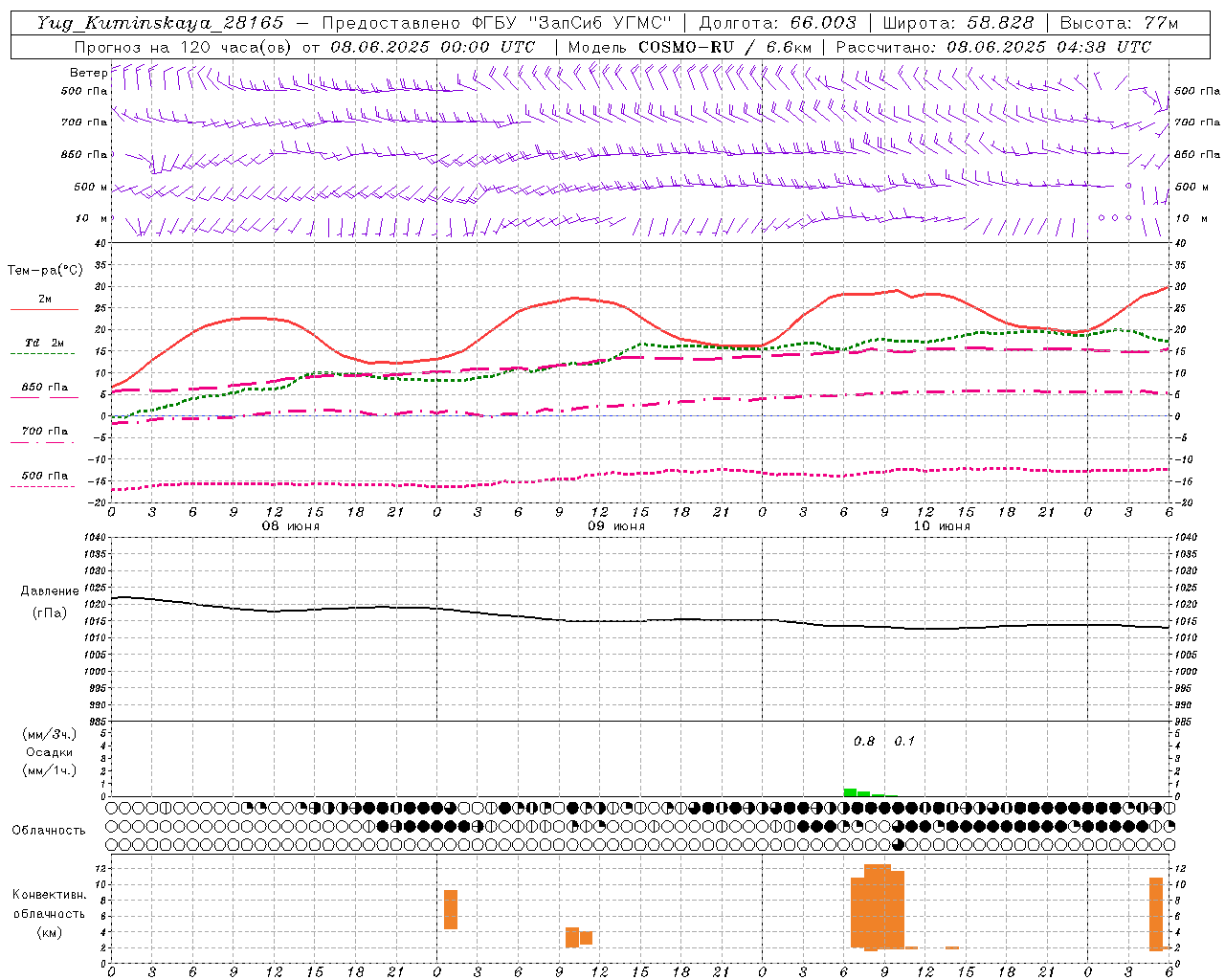The width and height of the screenshot is (1225, 980).
Task: Click the Ветер wind section label
Action: click(88, 73)
